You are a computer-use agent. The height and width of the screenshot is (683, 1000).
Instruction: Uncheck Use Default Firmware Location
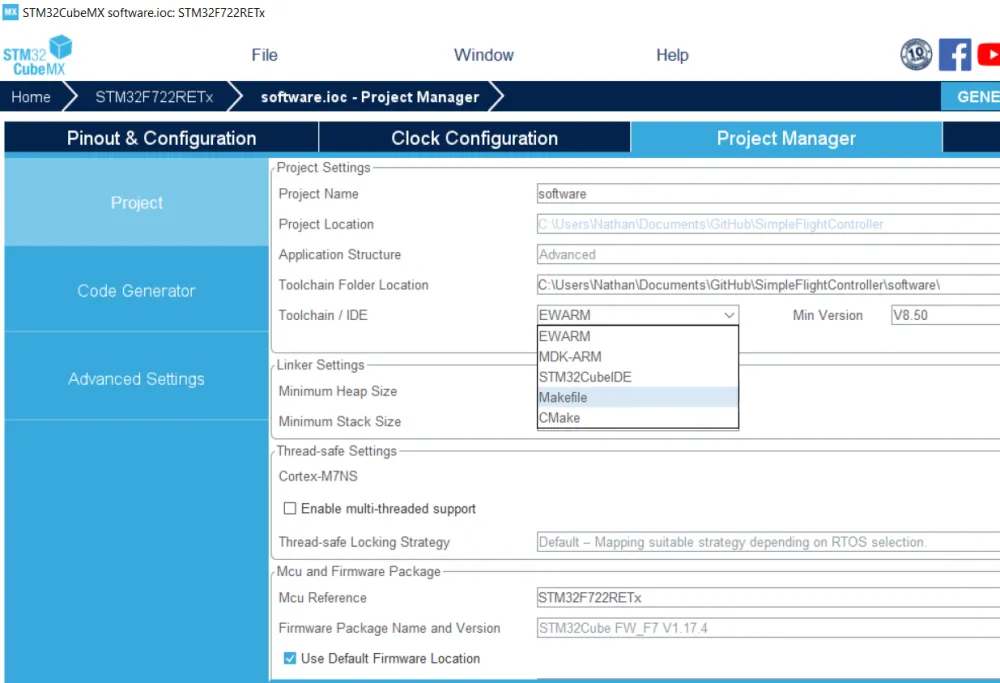pos(290,659)
